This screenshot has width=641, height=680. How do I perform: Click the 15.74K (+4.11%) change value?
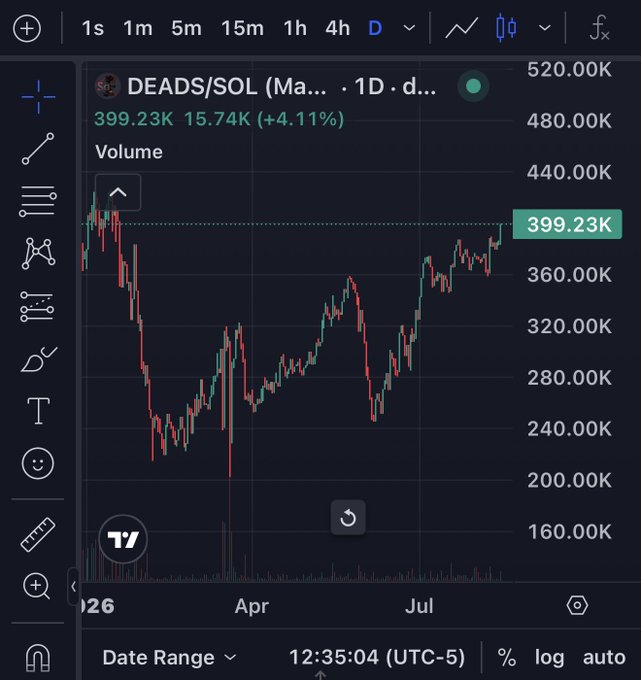(x=264, y=119)
